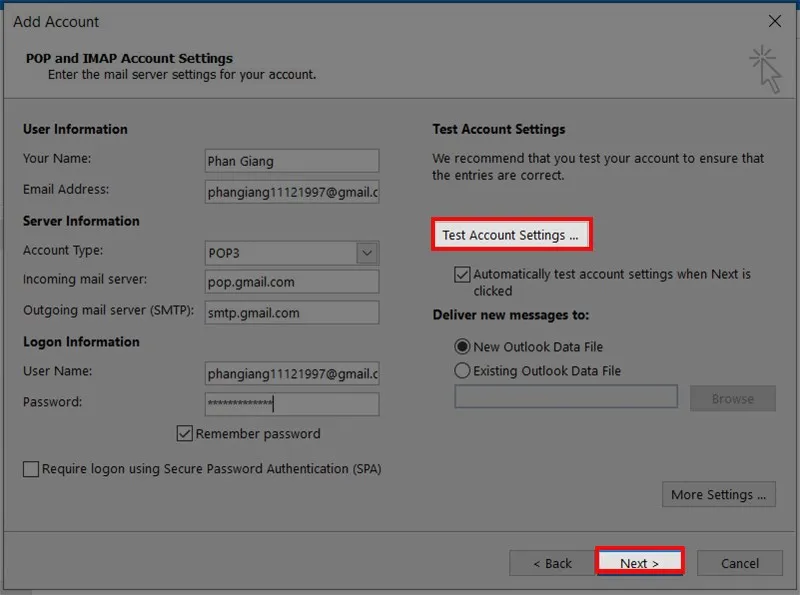Open More Settings dialog

718,494
